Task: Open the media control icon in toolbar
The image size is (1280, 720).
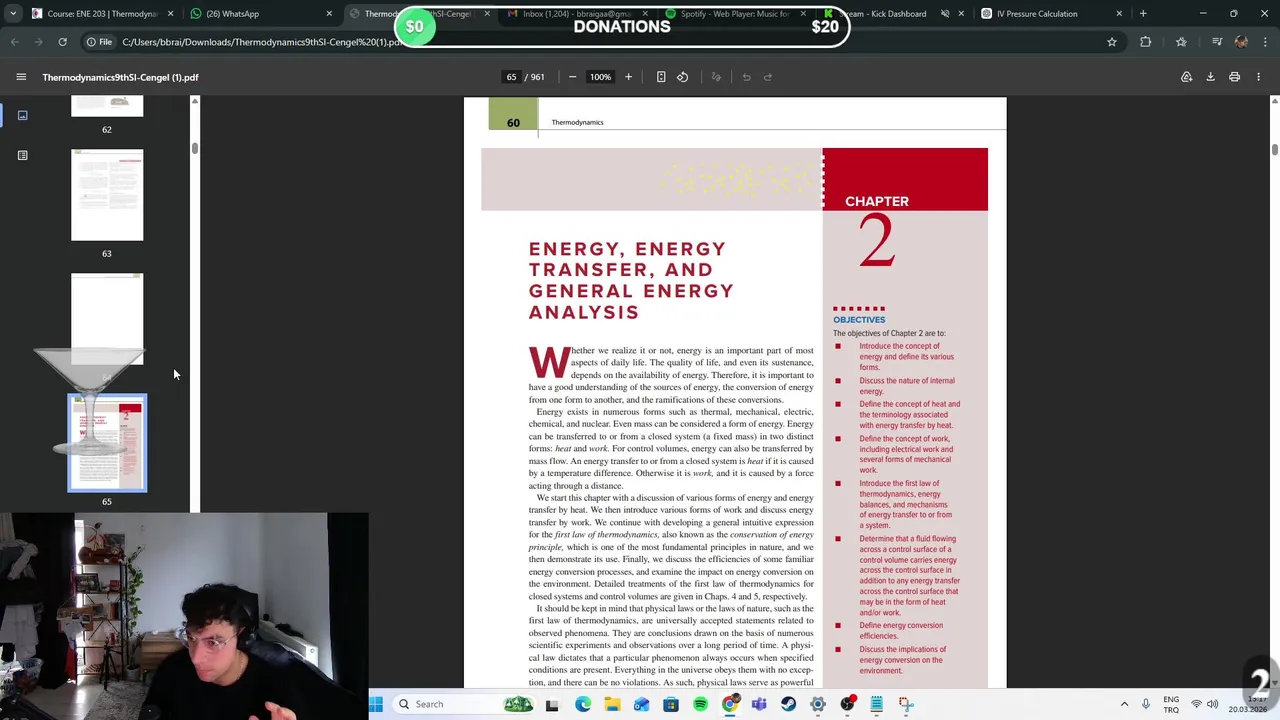Action: tap(1217, 42)
